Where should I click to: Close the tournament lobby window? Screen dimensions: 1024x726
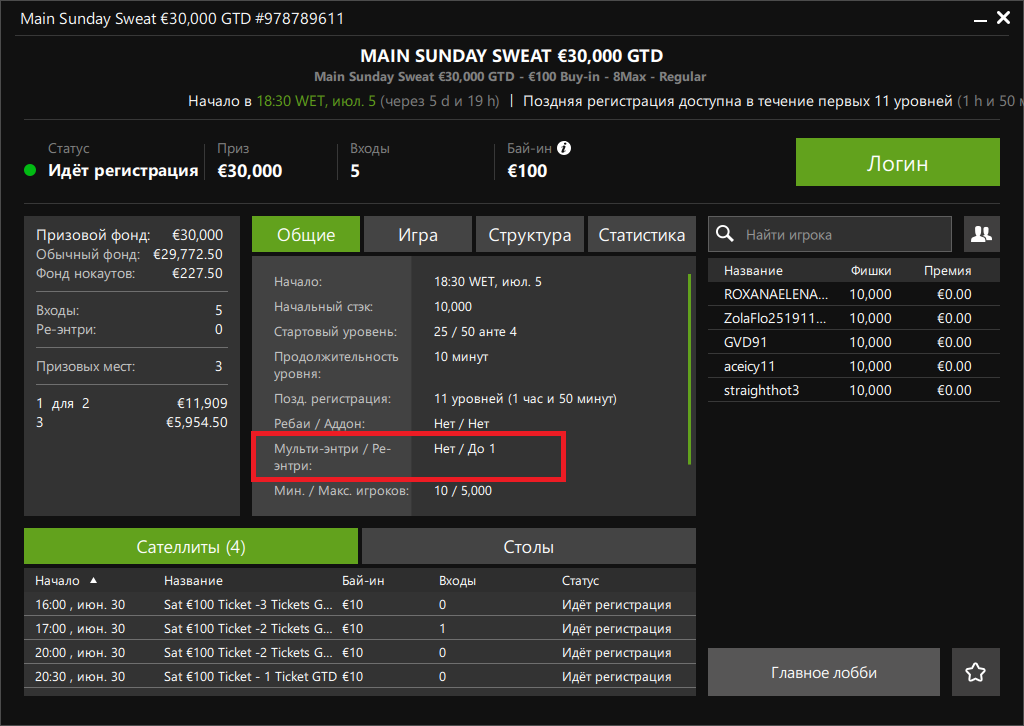click(x=1004, y=18)
